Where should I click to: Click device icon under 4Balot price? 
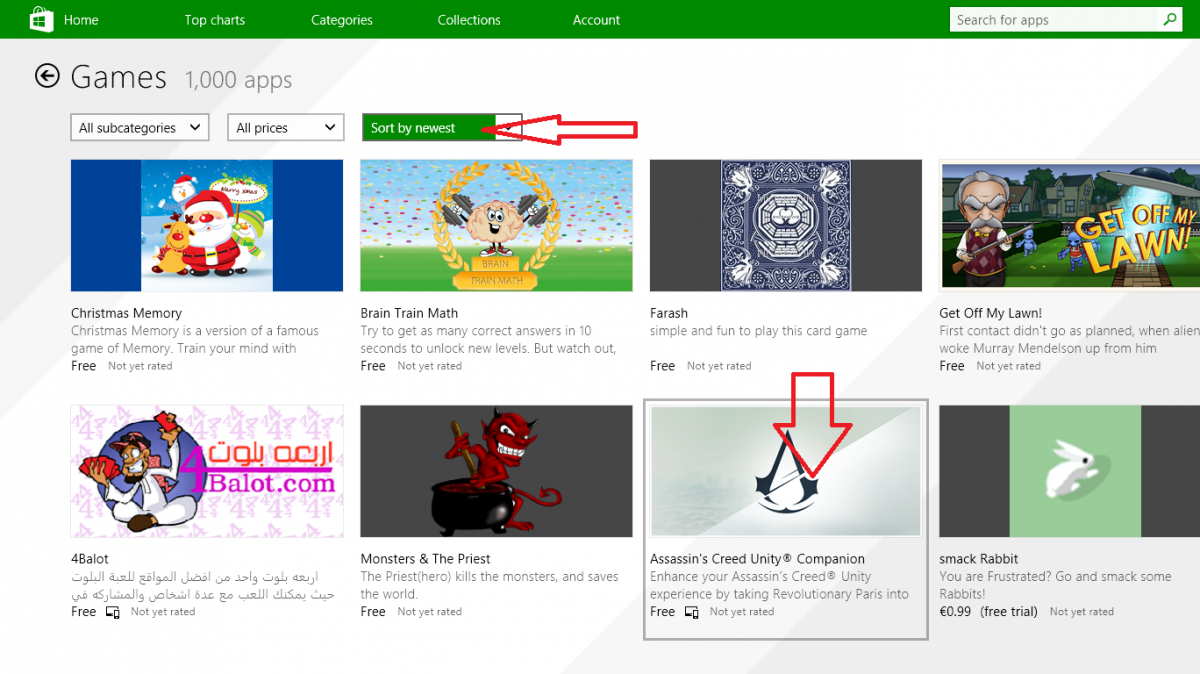point(113,612)
